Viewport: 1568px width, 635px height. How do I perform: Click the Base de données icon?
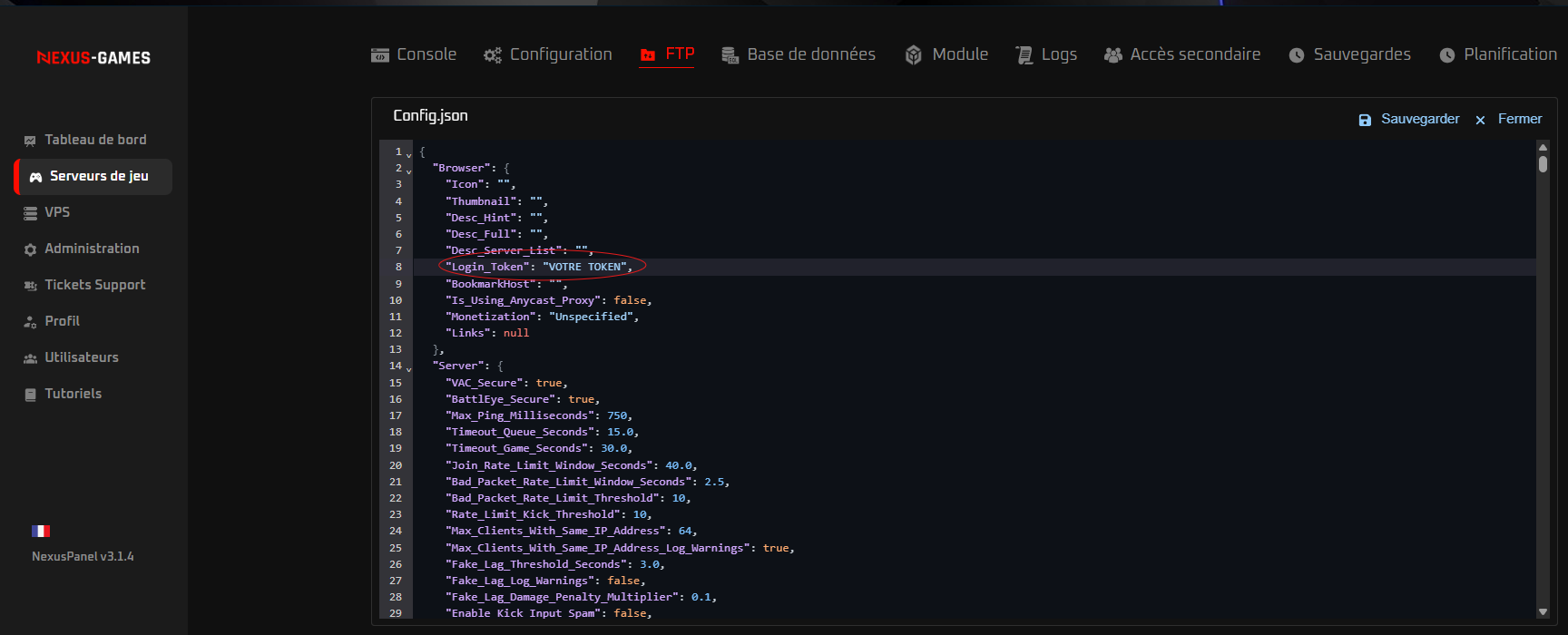tap(730, 55)
